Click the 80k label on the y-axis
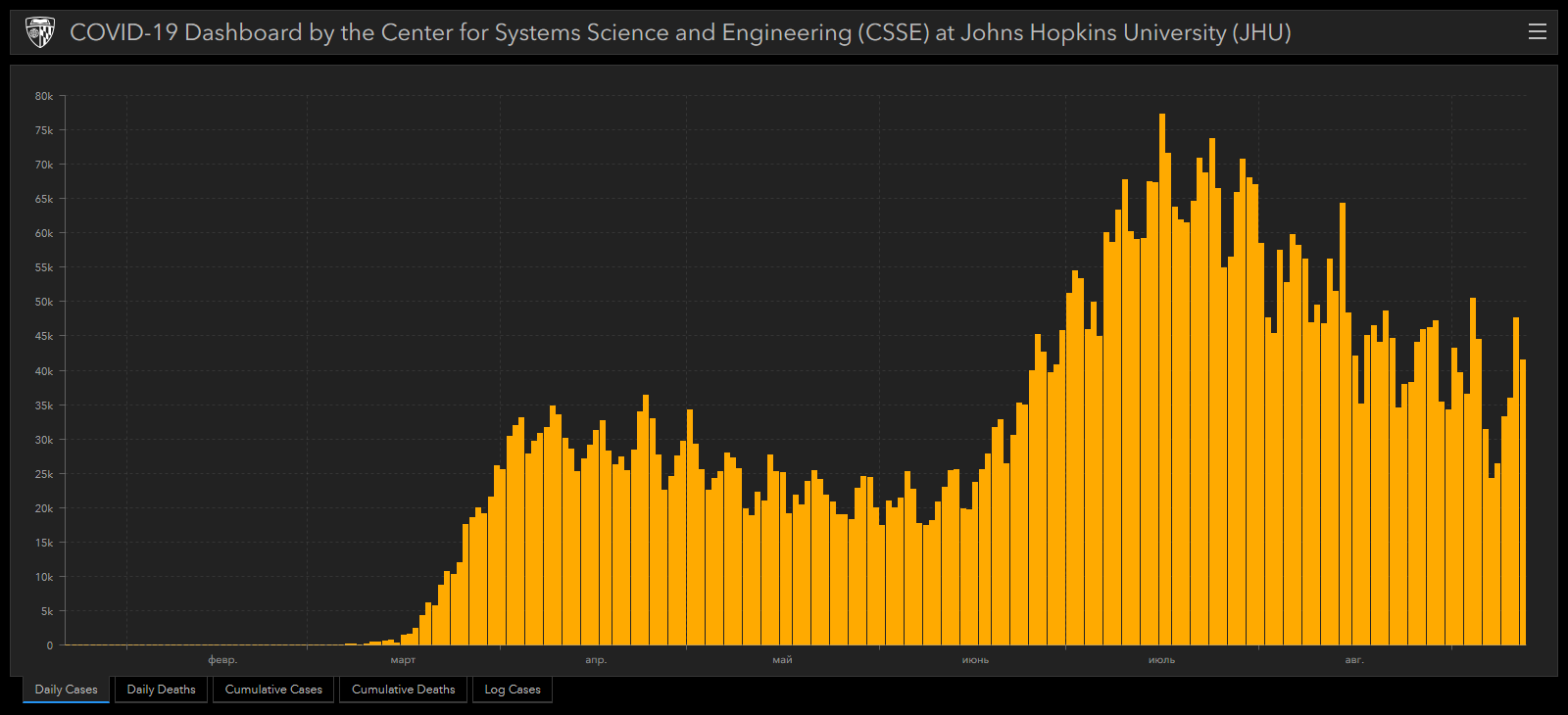 (44, 96)
